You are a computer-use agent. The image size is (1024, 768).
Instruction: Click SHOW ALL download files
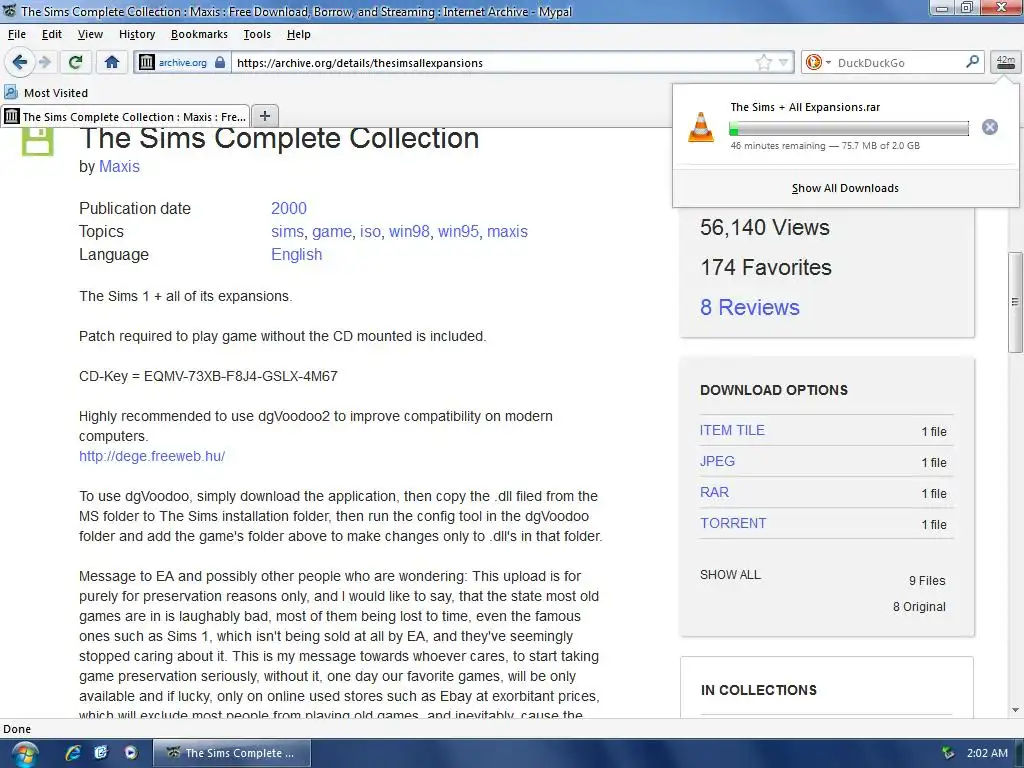tap(730, 575)
